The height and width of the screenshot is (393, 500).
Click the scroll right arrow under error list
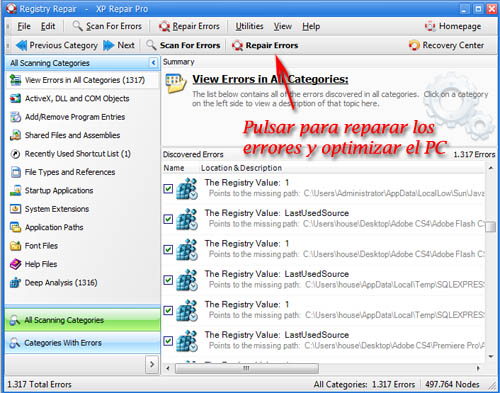point(478,368)
